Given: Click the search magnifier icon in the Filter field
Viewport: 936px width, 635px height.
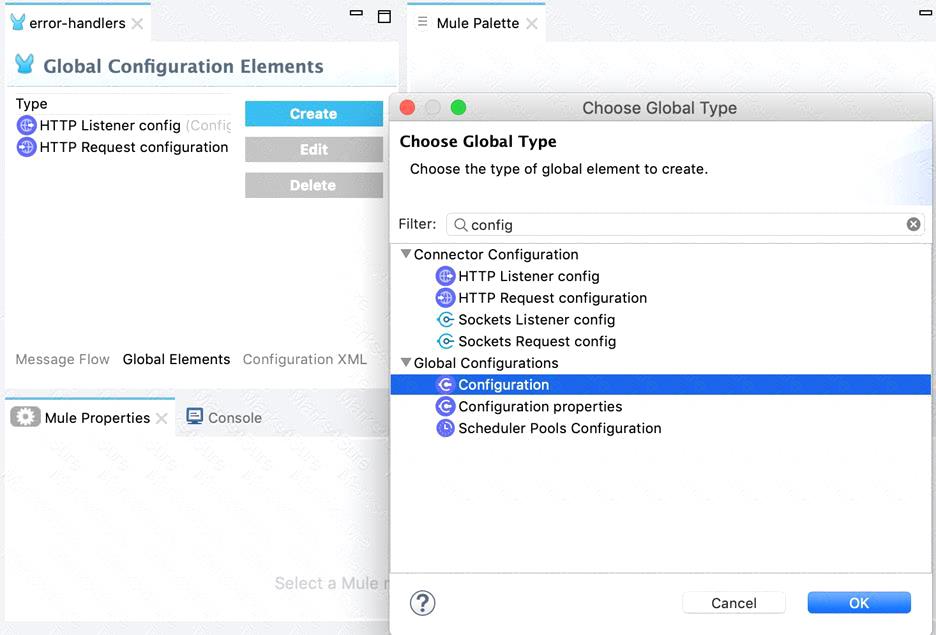Looking at the screenshot, I should [x=460, y=225].
